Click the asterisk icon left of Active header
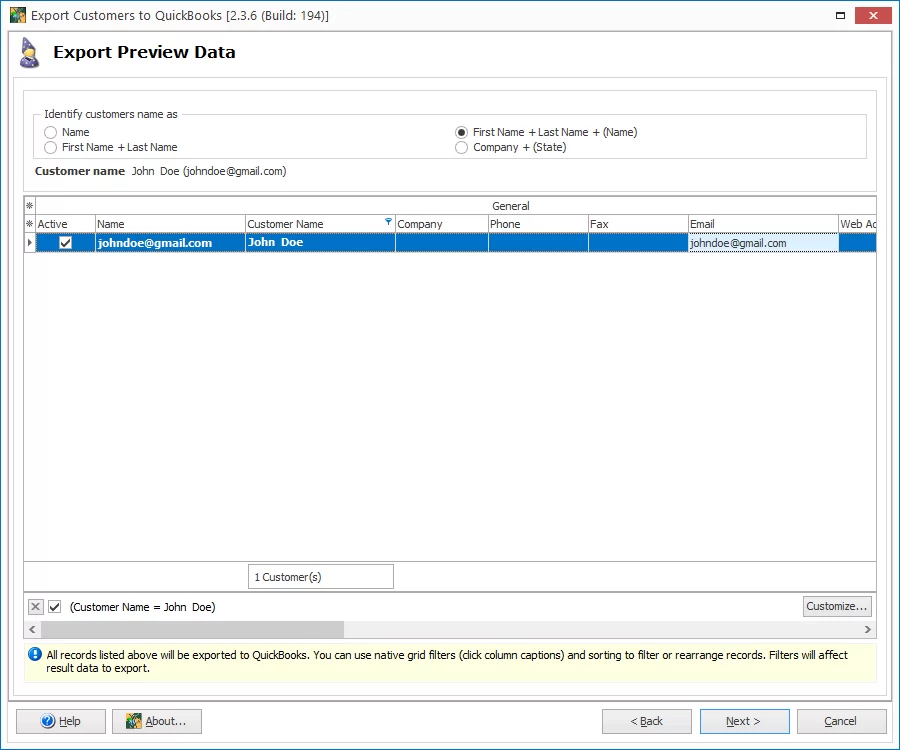Viewport: 900px width, 750px height. click(x=29, y=224)
